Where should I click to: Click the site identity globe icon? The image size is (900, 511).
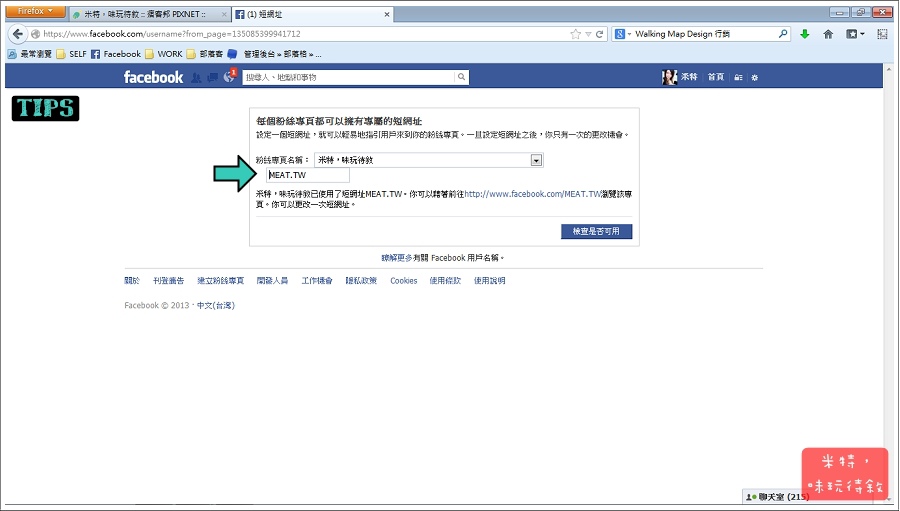click(x=35, y=34)
